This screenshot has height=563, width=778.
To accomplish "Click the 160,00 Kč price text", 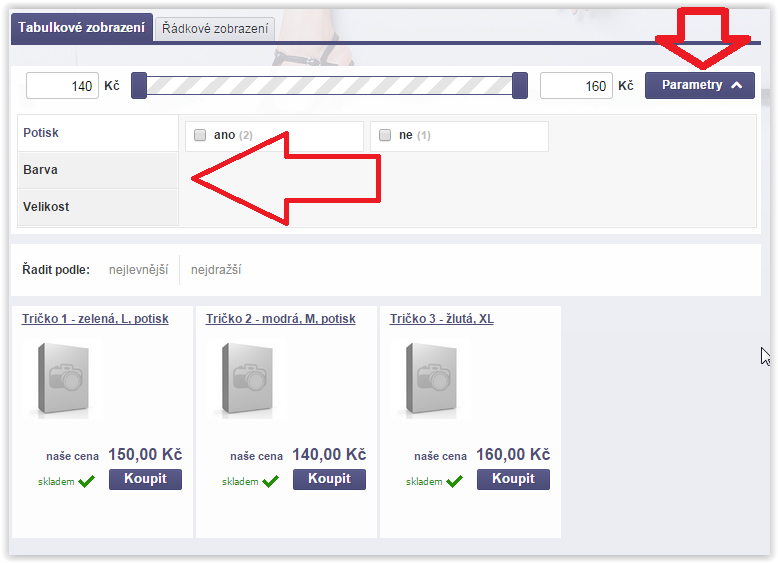I will (513, 454).
